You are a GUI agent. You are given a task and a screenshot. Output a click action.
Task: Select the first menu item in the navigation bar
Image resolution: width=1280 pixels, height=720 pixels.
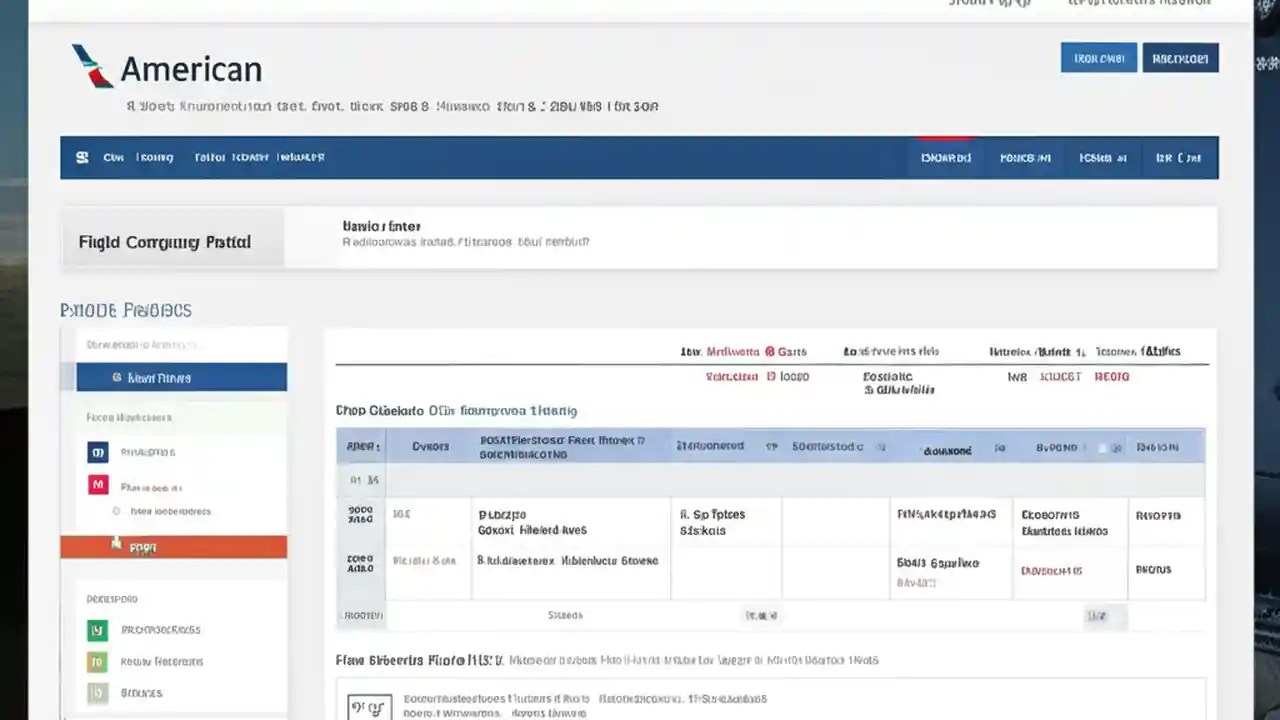[112, 157]
